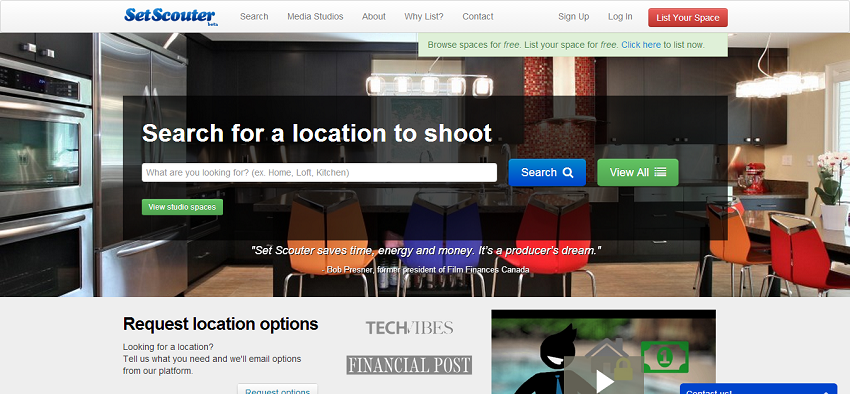
Task: Go to the About page
Action: click(374, 16)
